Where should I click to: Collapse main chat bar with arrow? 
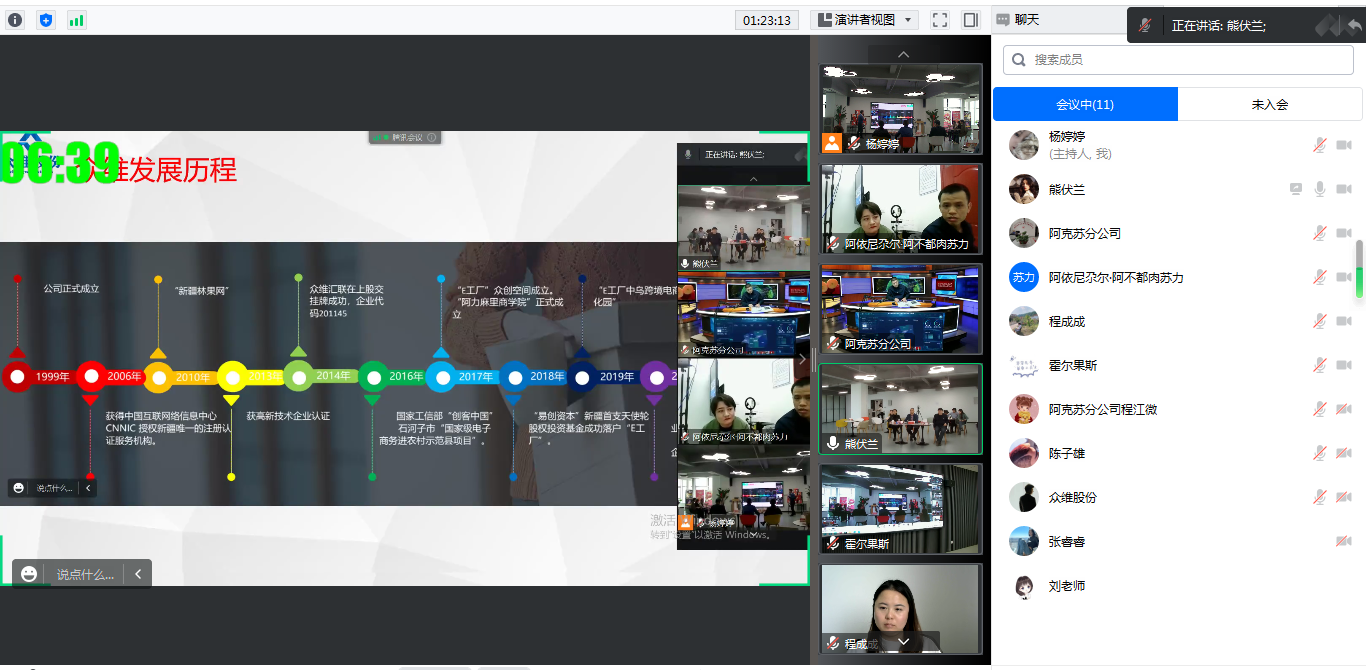click(x=138, y=574)
